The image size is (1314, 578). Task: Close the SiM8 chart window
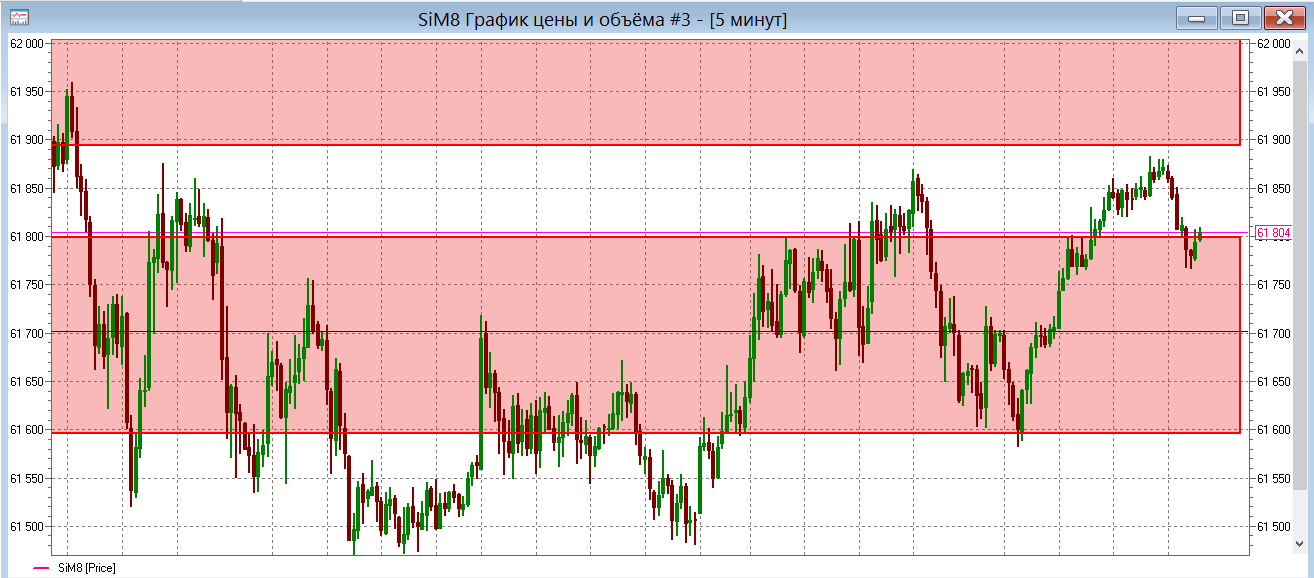click(1283, 17)
